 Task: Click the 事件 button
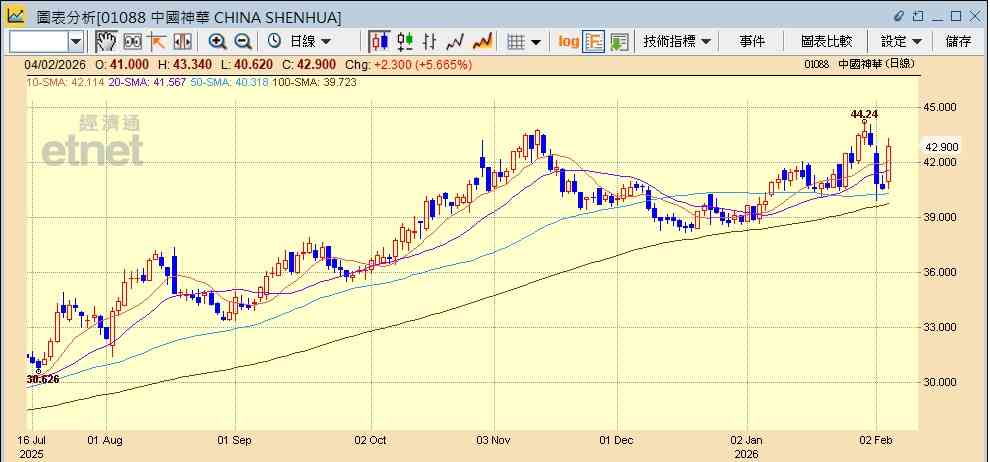[752, 42]
